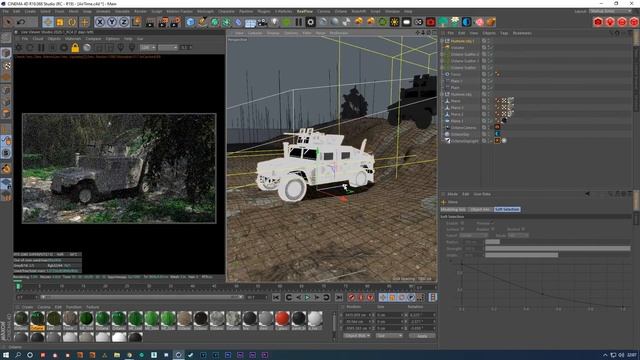Click the Light bulb icon in toolbar

click(275, 22)
